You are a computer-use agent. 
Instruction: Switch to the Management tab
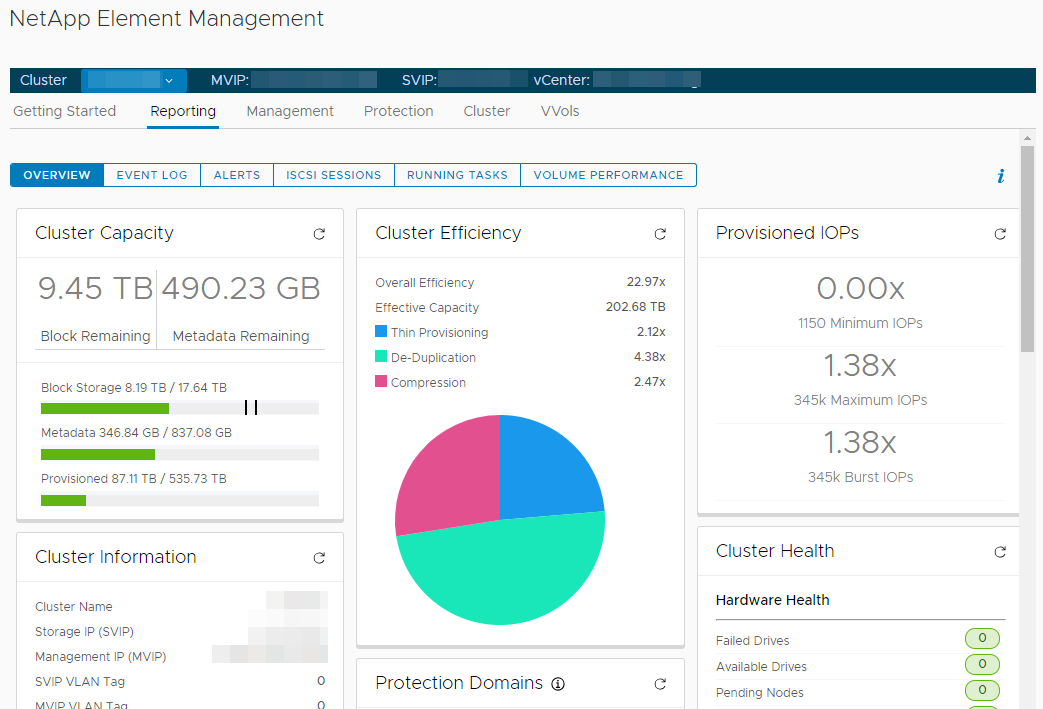290,111
